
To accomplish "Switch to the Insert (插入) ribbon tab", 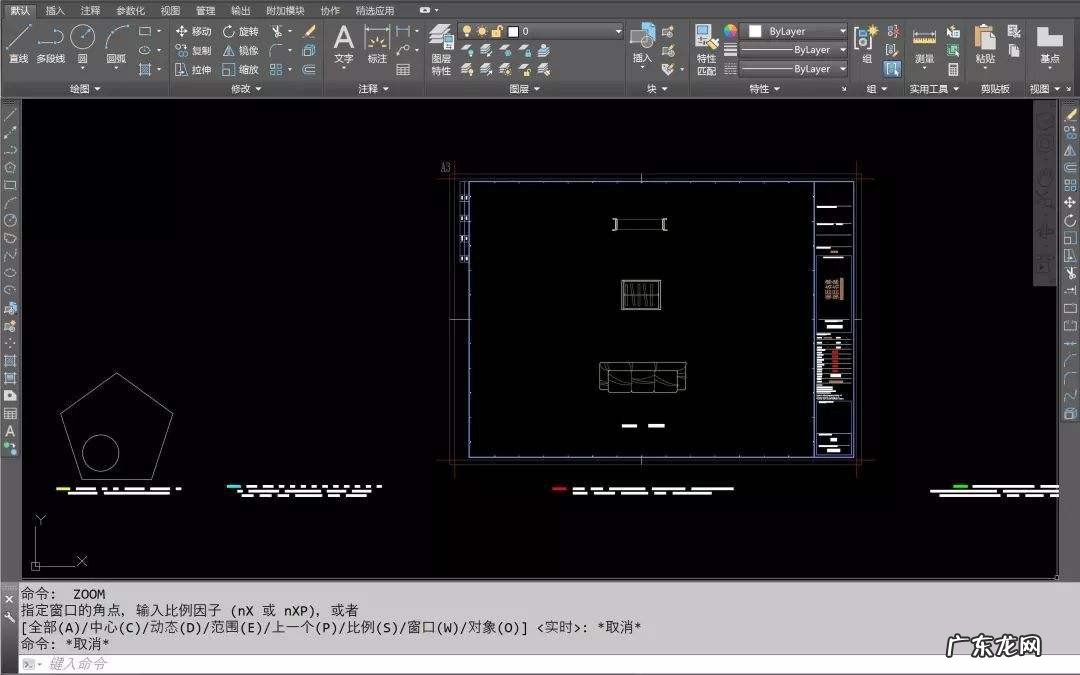I will (55, 10).
